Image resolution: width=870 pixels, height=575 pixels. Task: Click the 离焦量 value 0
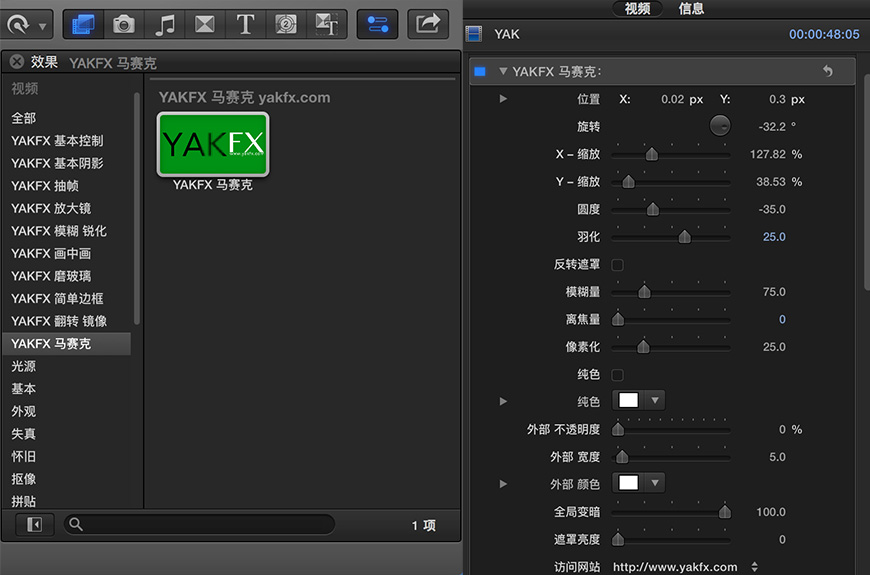click(x=782, y=319)
